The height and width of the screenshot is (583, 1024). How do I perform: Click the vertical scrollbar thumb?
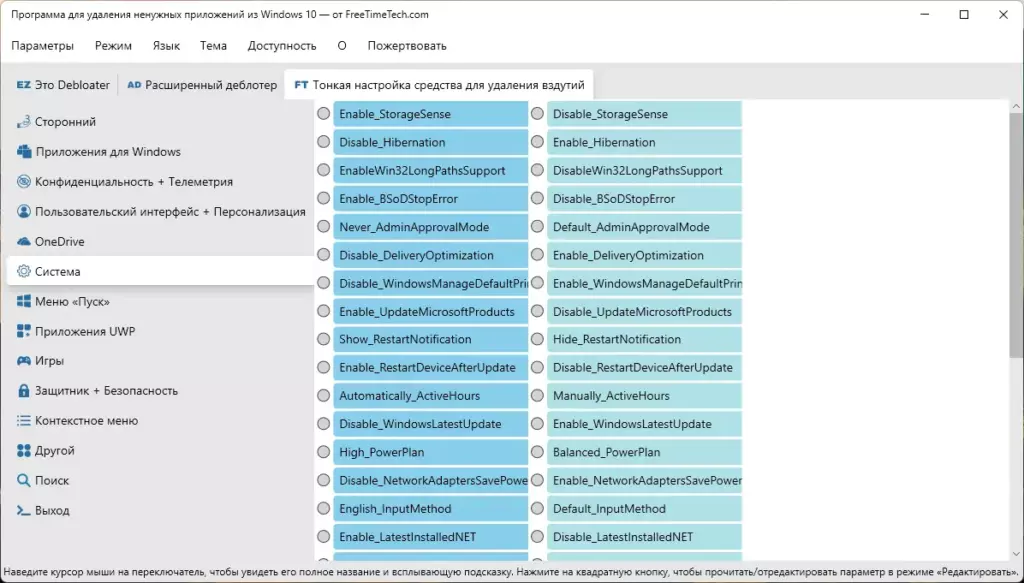[1016, 234]
